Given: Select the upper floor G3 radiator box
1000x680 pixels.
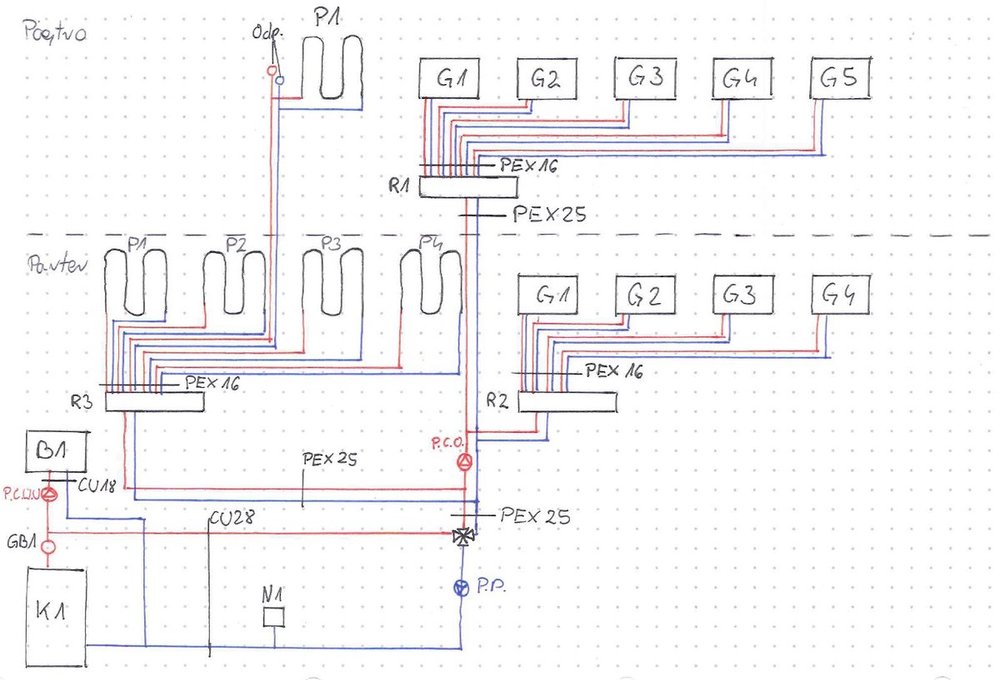Looking at the screenshot, I should point(645,77).
